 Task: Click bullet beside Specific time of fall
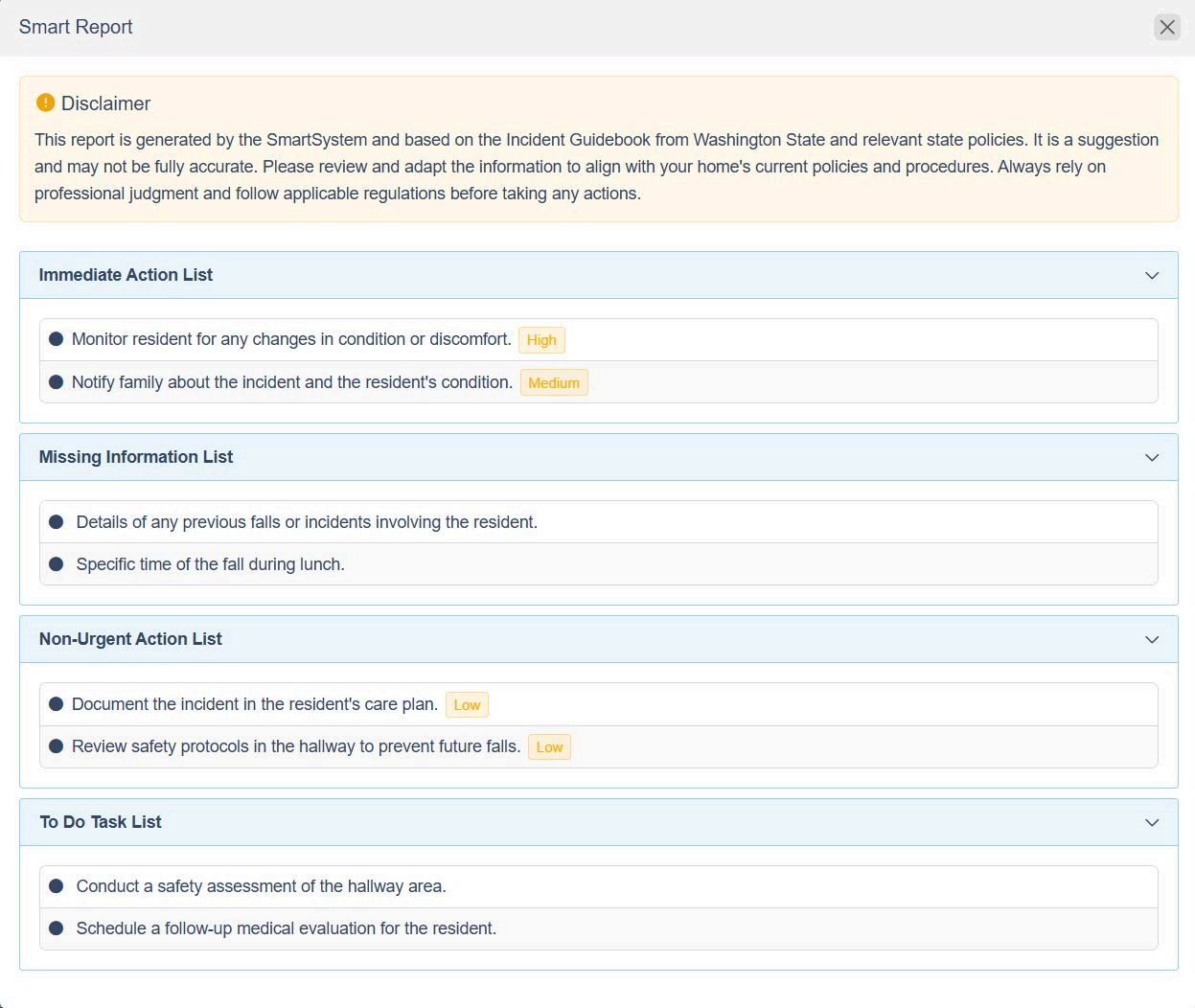click(56, 564)
